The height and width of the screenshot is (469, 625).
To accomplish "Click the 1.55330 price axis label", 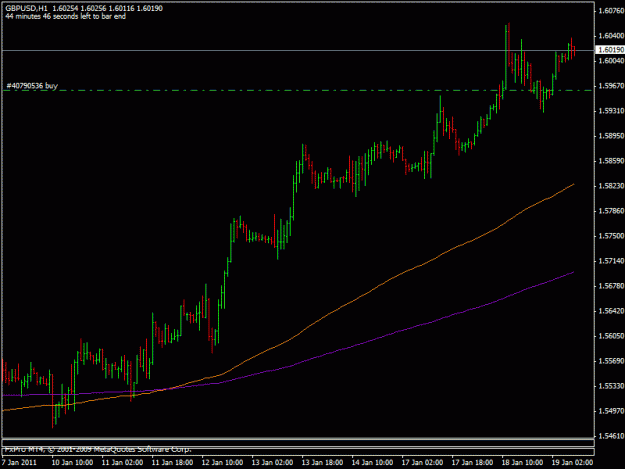I will click(x=611, y=386).
